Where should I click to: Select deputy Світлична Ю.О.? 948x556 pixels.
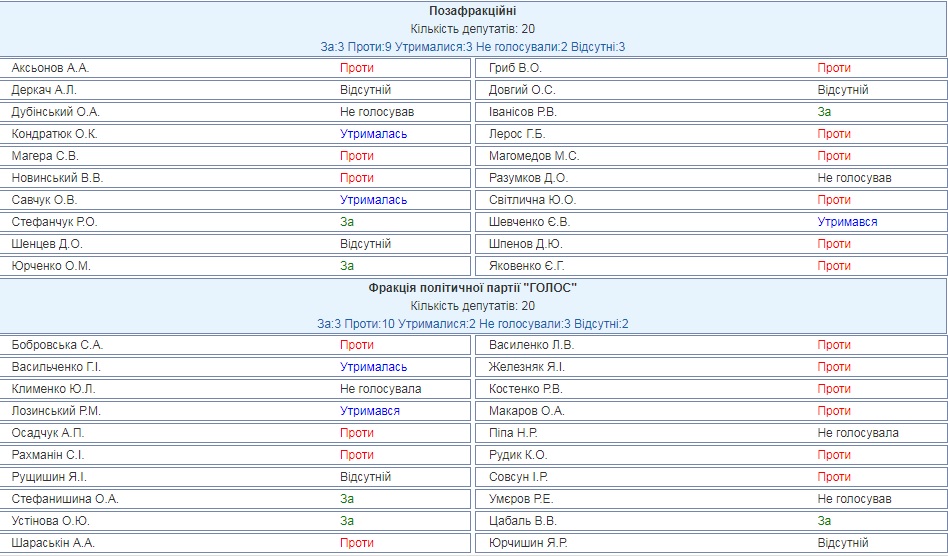click(x=533, y=200)
